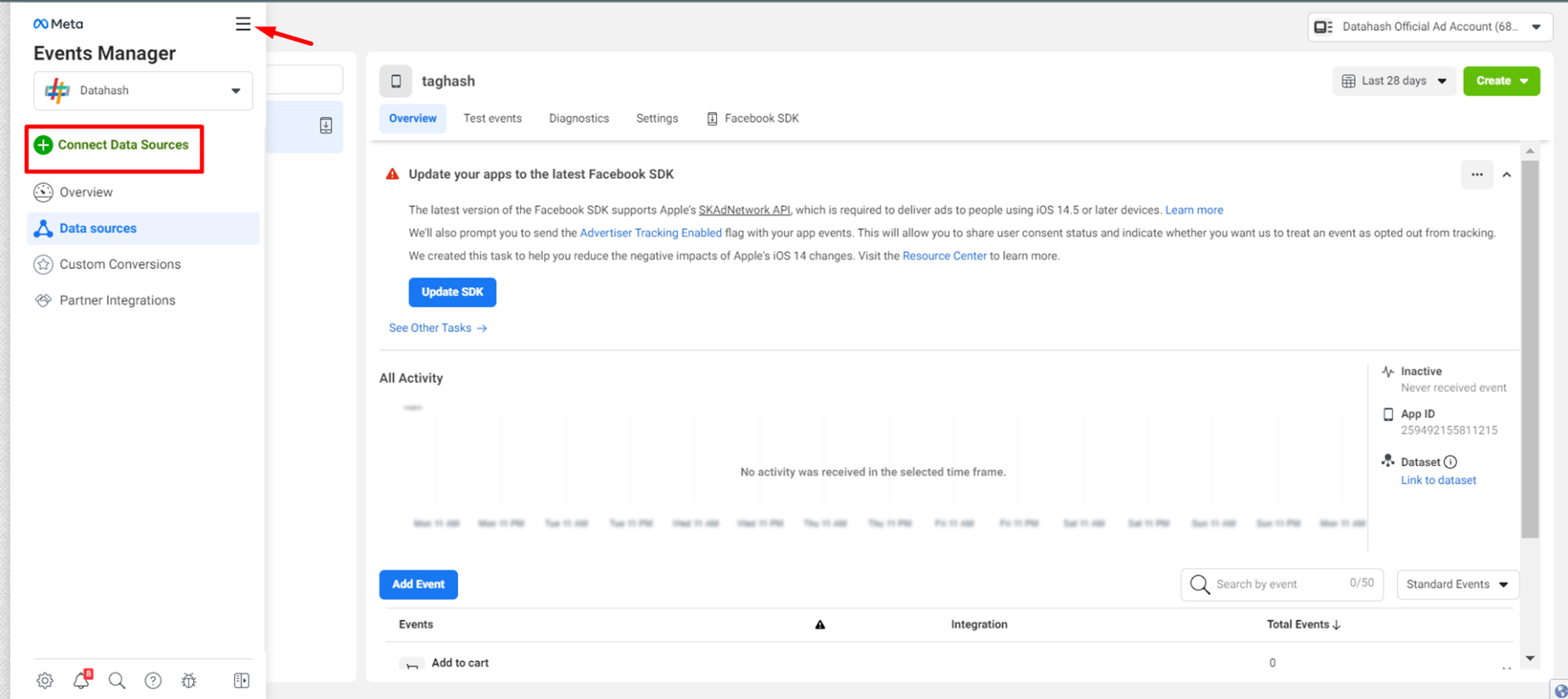Open the Datahash Official Ad Account selector
Viewport: 1568px width, 699px height.
(x=1430, y=27)
